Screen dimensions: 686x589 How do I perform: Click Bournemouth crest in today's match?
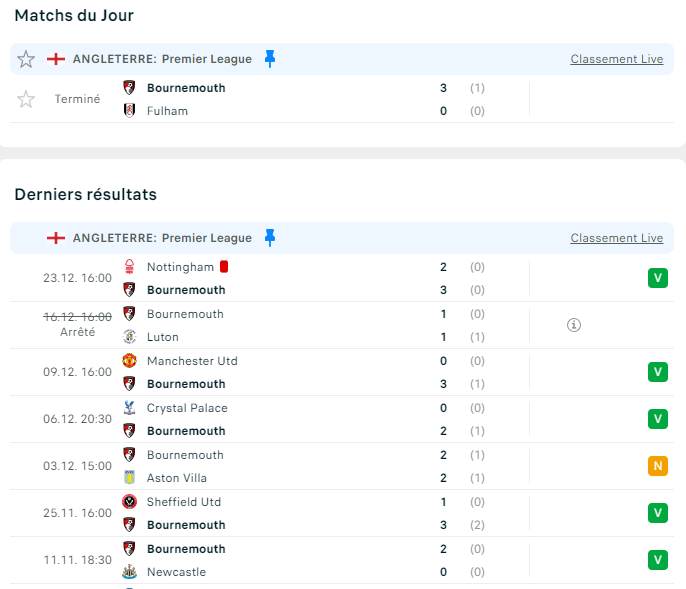point(129,88)
